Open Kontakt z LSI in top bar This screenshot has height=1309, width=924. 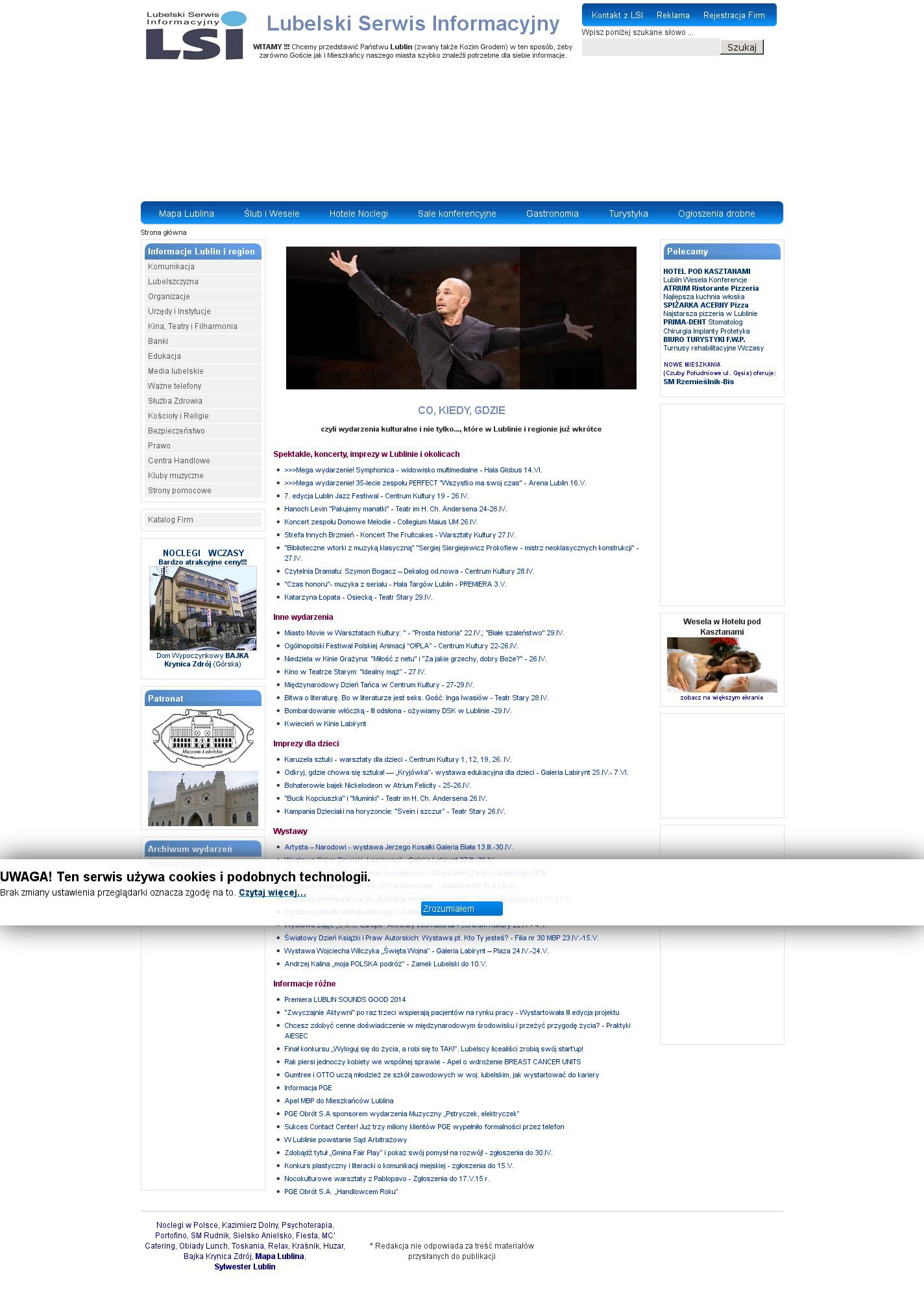pyautogui.click(x=617, y=15)
